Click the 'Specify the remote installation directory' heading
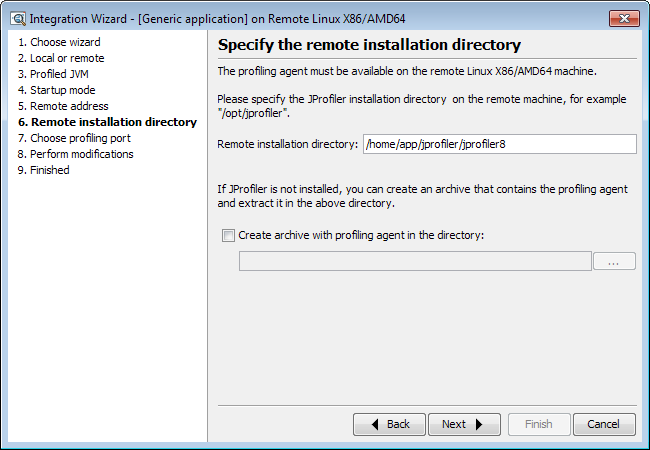The width and height of the screenshot is (650, 450). [369, 45]
